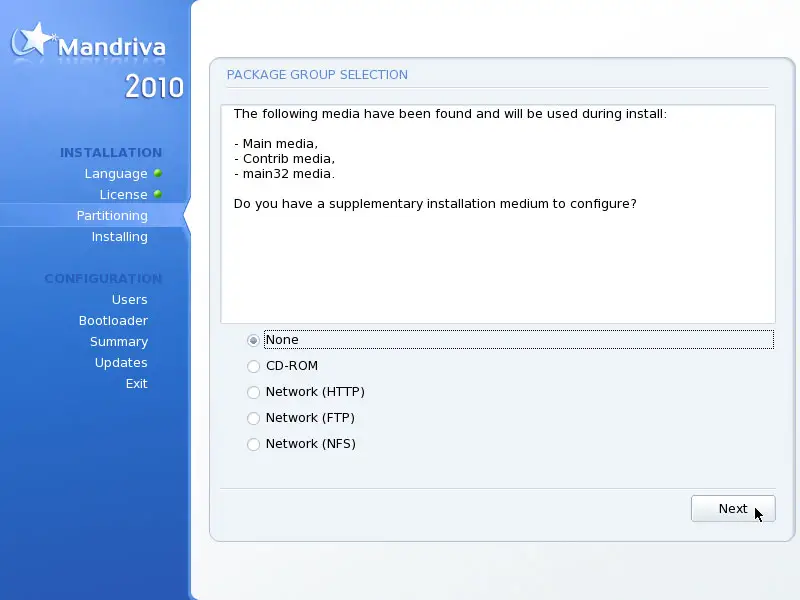800x600 pixels.
Task: Click the Next button
Action: 733,509
